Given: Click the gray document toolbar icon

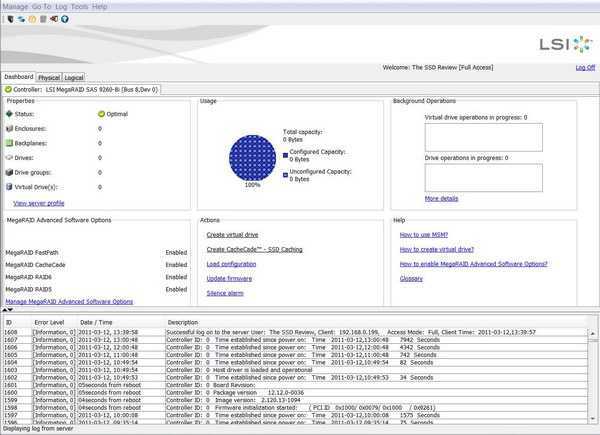Looking at the screenshot, I should 43,19.
